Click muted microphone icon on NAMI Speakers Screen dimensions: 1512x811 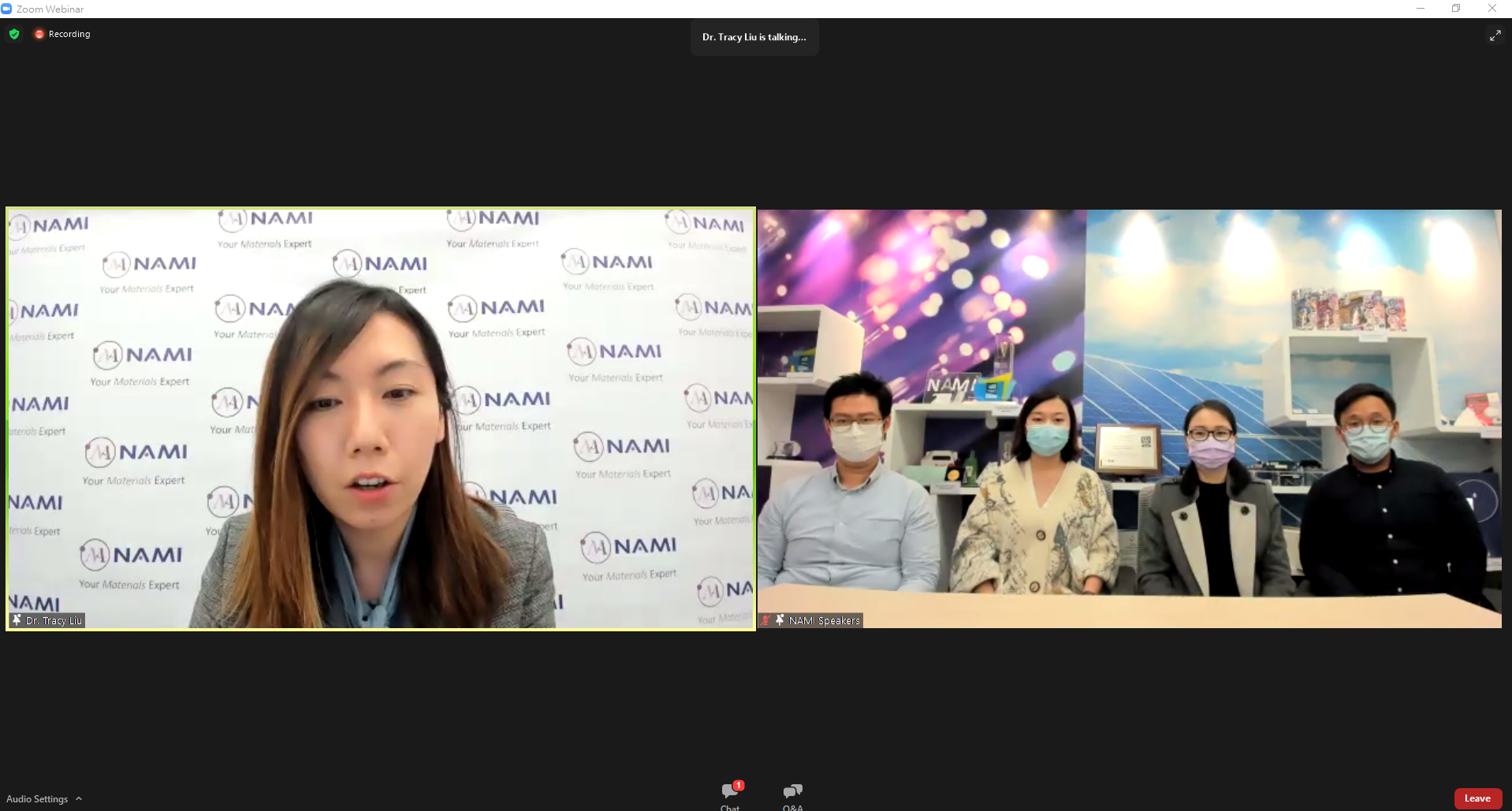click(765, 620)
